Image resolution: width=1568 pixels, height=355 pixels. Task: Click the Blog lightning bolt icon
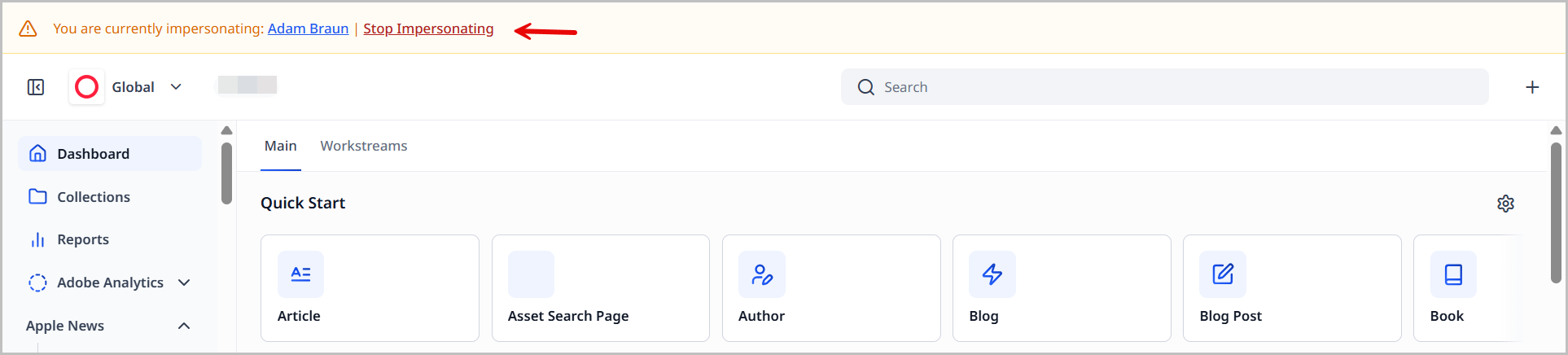pyautogui.click(x=992, y=274)
